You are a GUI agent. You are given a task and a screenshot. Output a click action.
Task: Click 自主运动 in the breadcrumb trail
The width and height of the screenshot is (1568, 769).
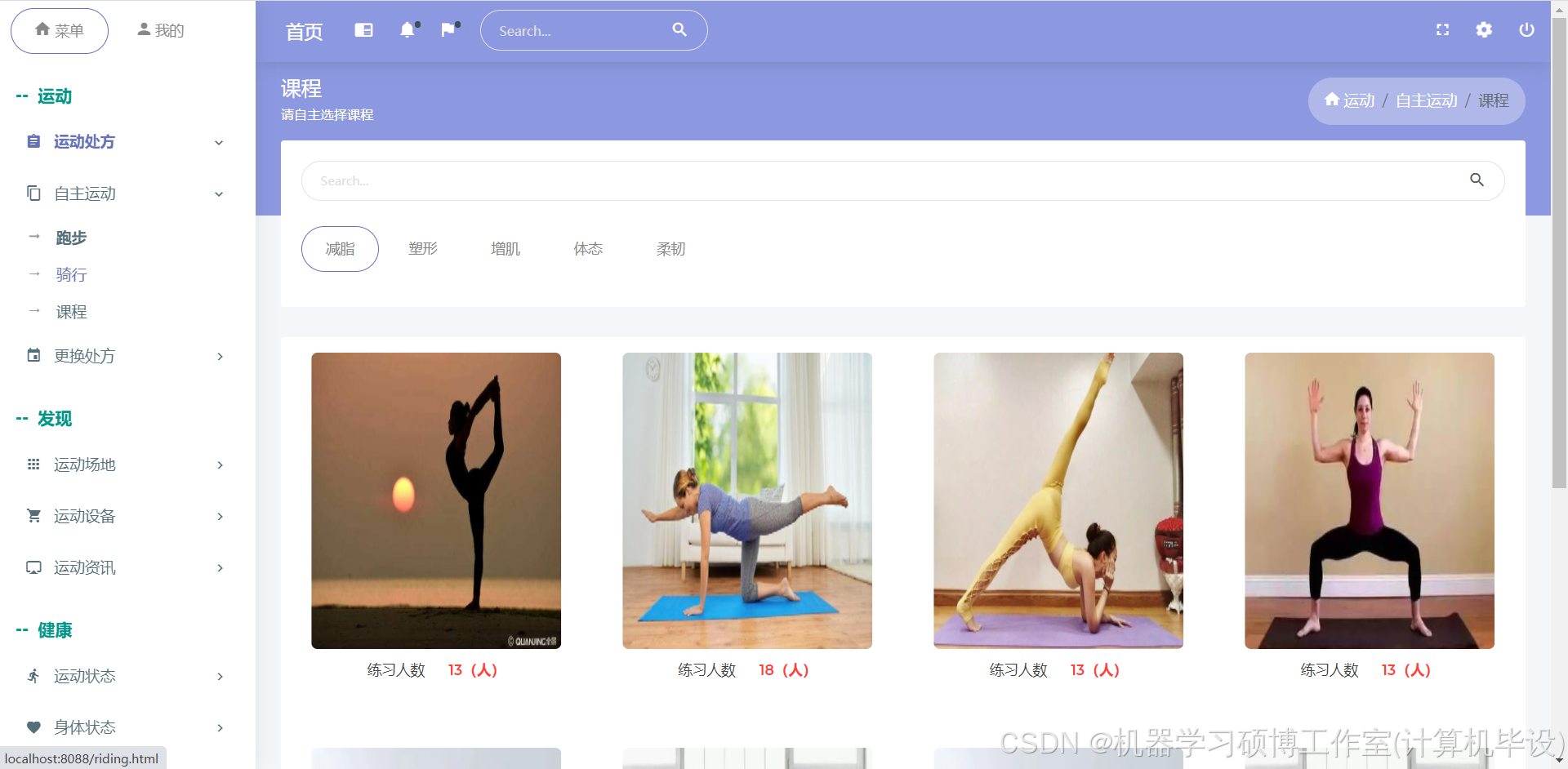pyautogui.click(x=1426, y=100)
